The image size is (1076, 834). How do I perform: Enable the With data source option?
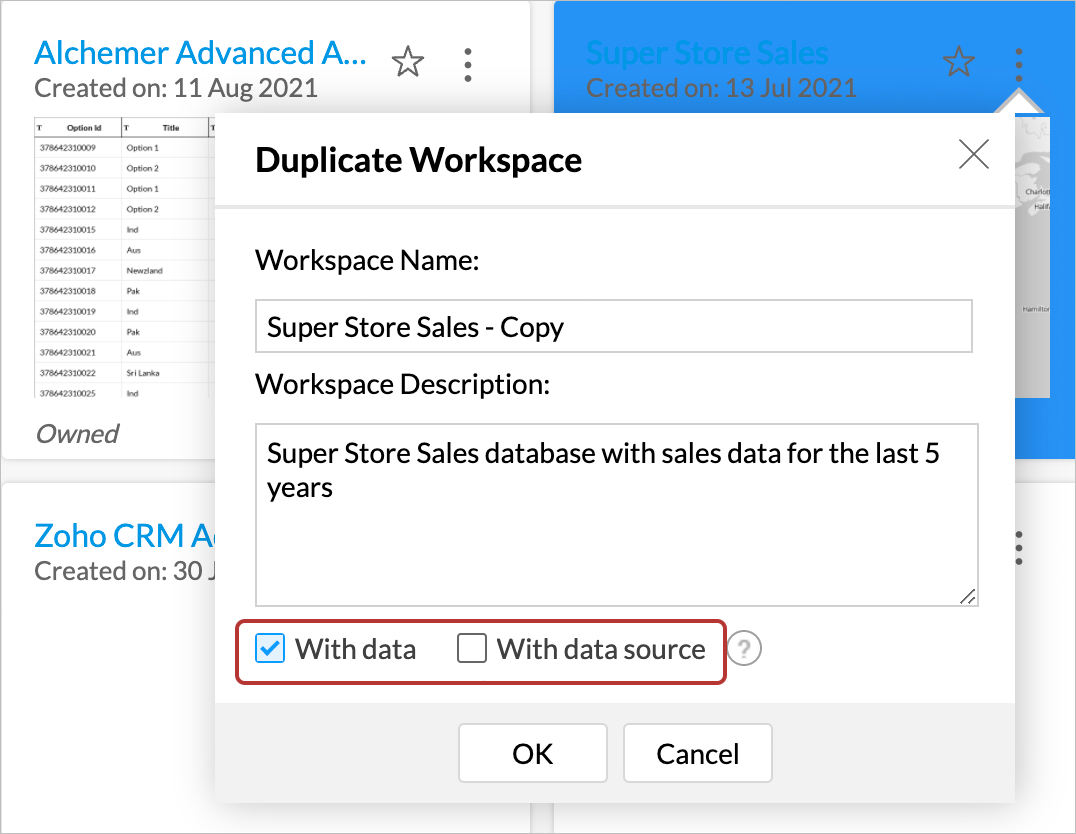471,648
